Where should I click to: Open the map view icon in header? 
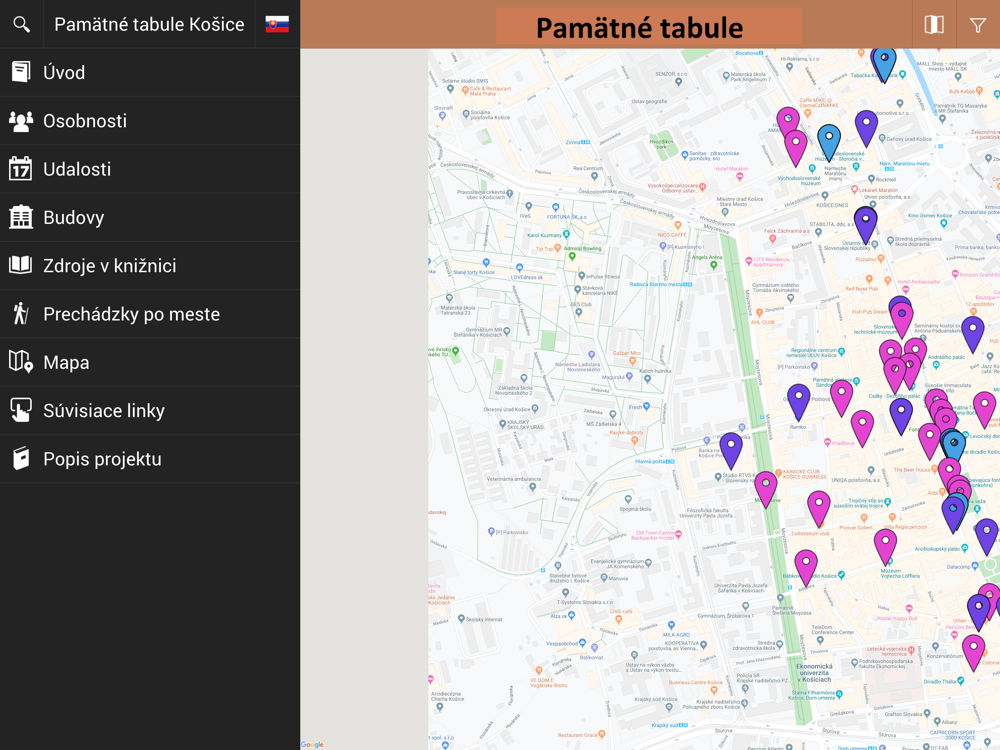[x=934, y=24]
